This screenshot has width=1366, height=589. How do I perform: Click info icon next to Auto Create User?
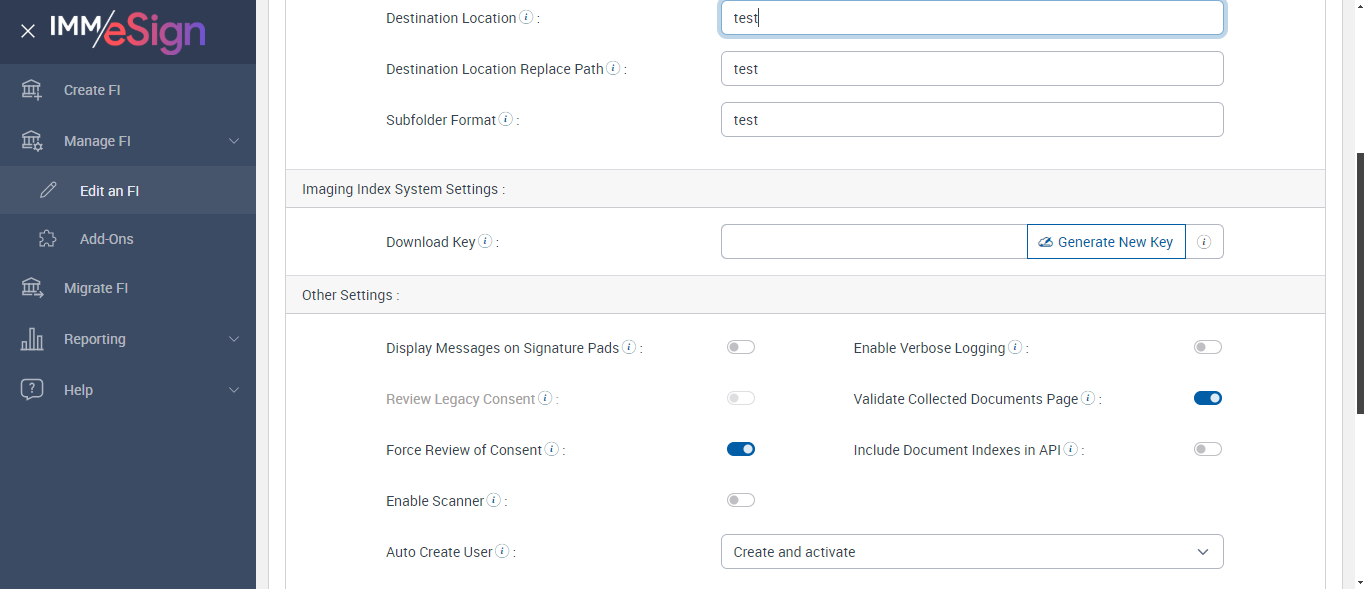[x=502, y=552]
